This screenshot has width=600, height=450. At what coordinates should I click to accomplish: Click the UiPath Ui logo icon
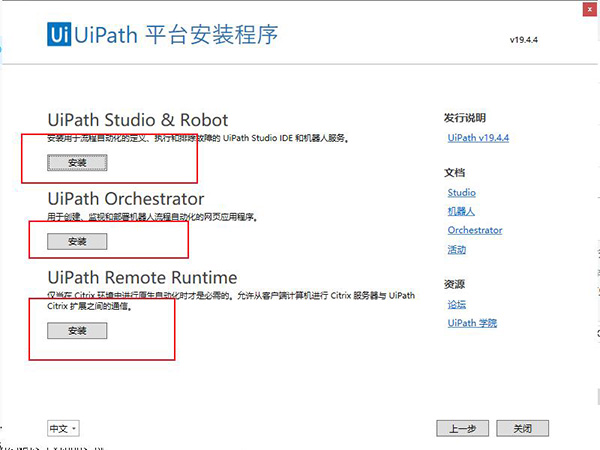click(59, 34)
